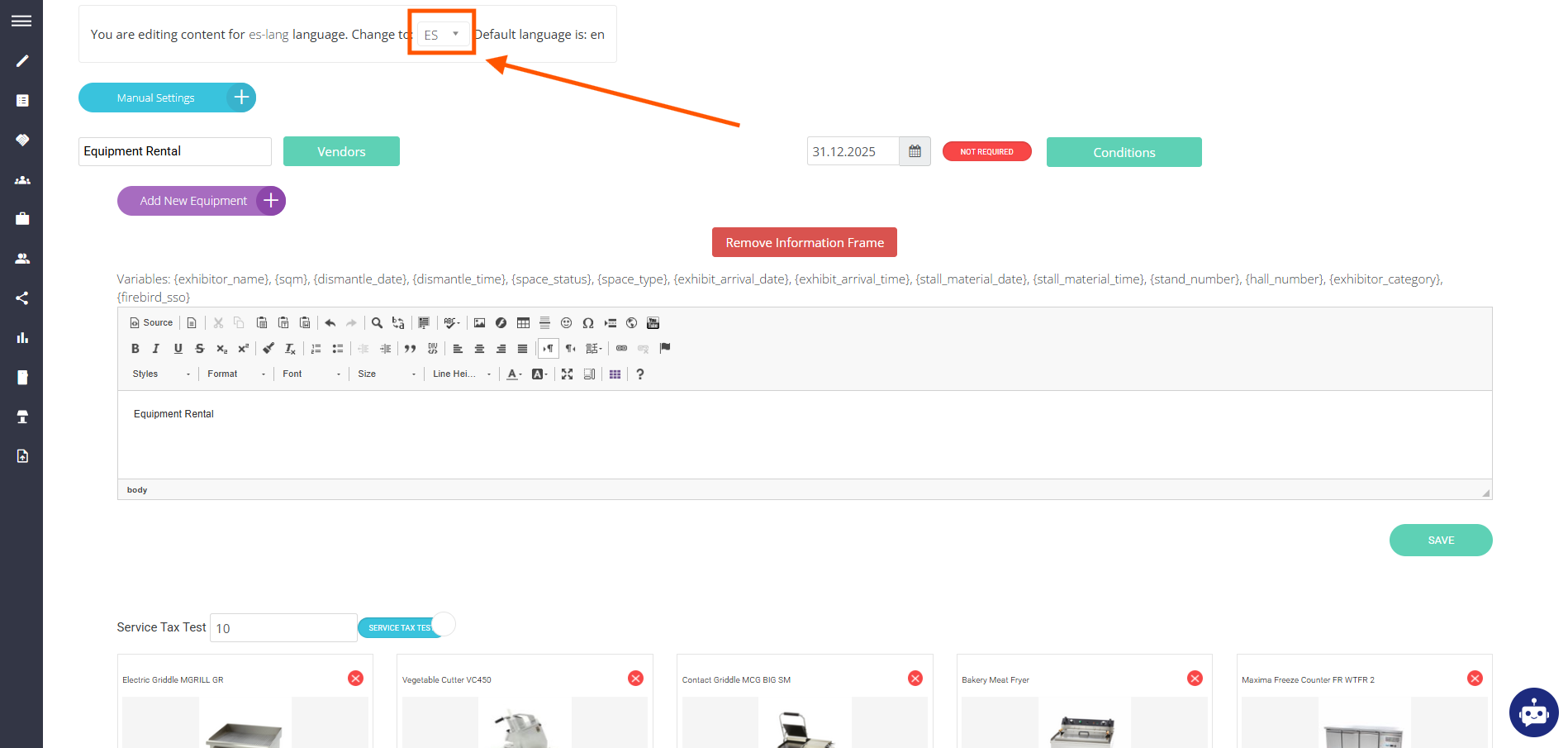Open the chatbot assistant icon
Viewport: 1568px width, 748px height.
click(x=1533, y=712)
